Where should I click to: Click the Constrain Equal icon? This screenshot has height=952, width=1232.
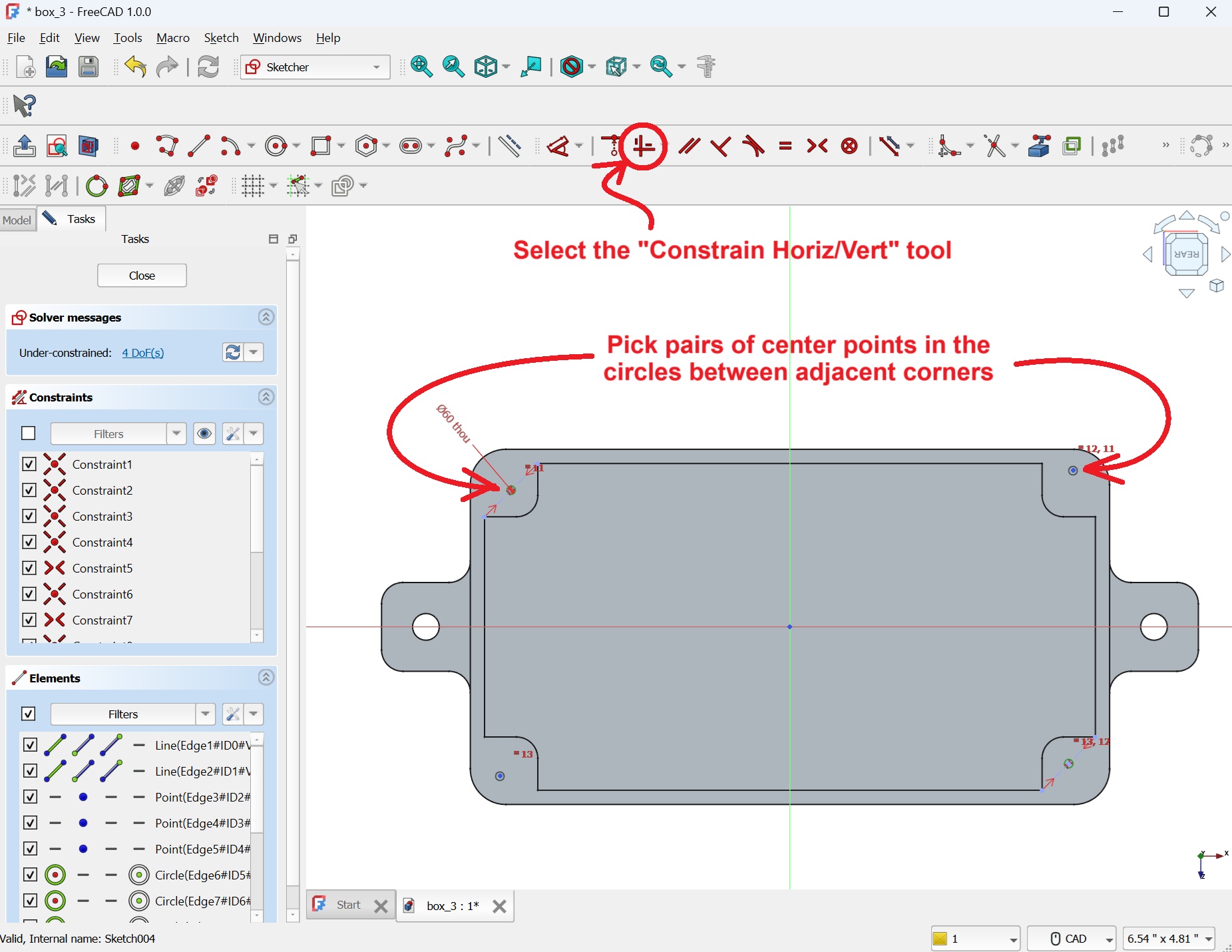tap(785, 146)
